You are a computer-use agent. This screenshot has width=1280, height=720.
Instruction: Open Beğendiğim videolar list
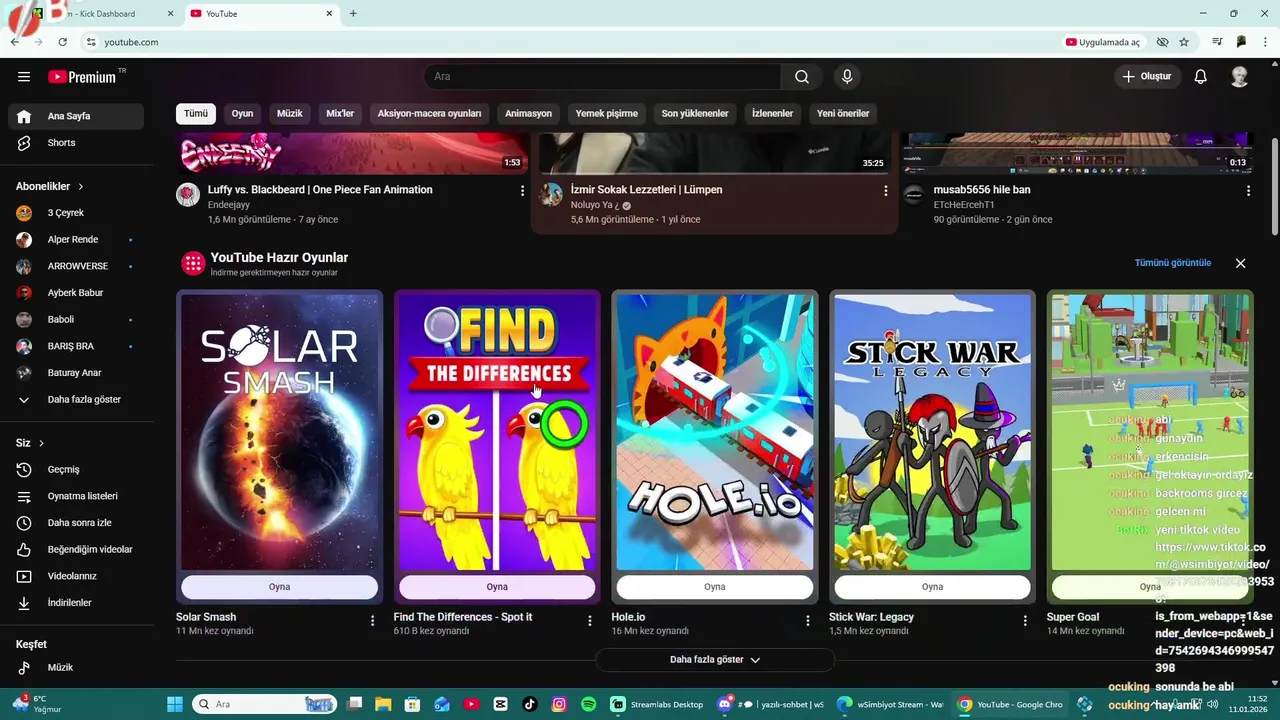(x=76, y=550)
